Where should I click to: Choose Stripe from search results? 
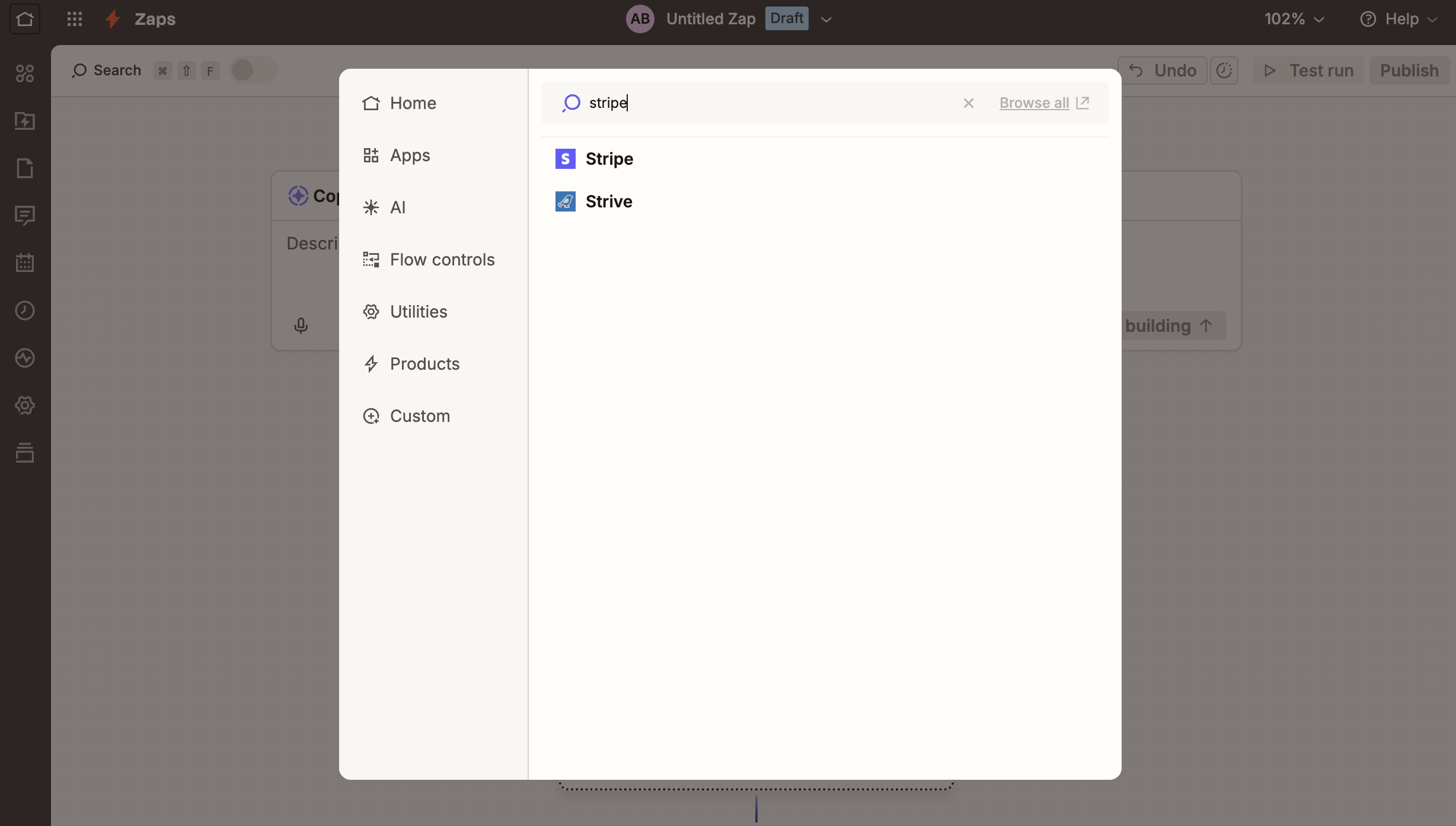825,159
